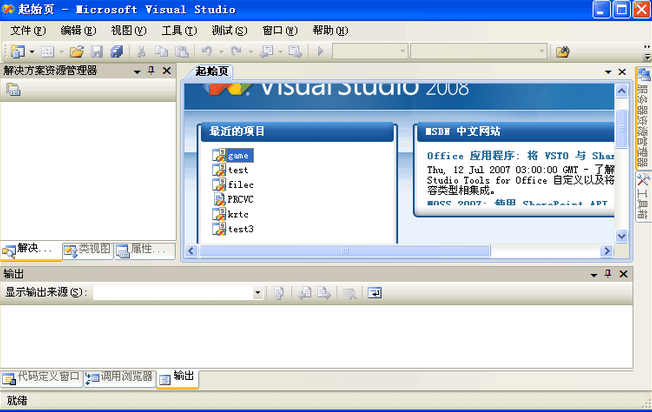Open Solution Explorer window position dropdown
This screenshot has width=652, height=412.
[x=137, y=72]
